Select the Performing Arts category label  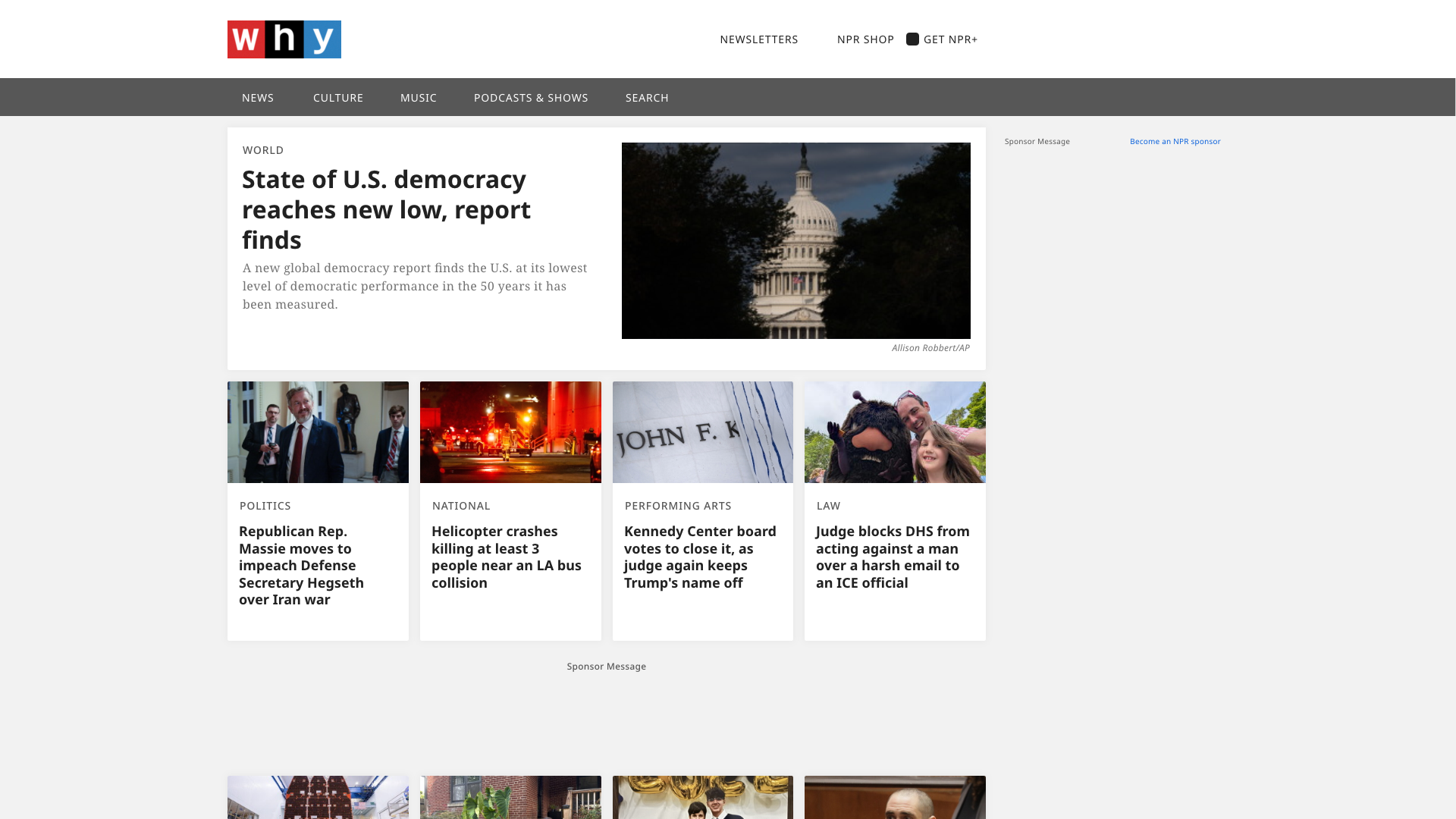click(678, 506)
